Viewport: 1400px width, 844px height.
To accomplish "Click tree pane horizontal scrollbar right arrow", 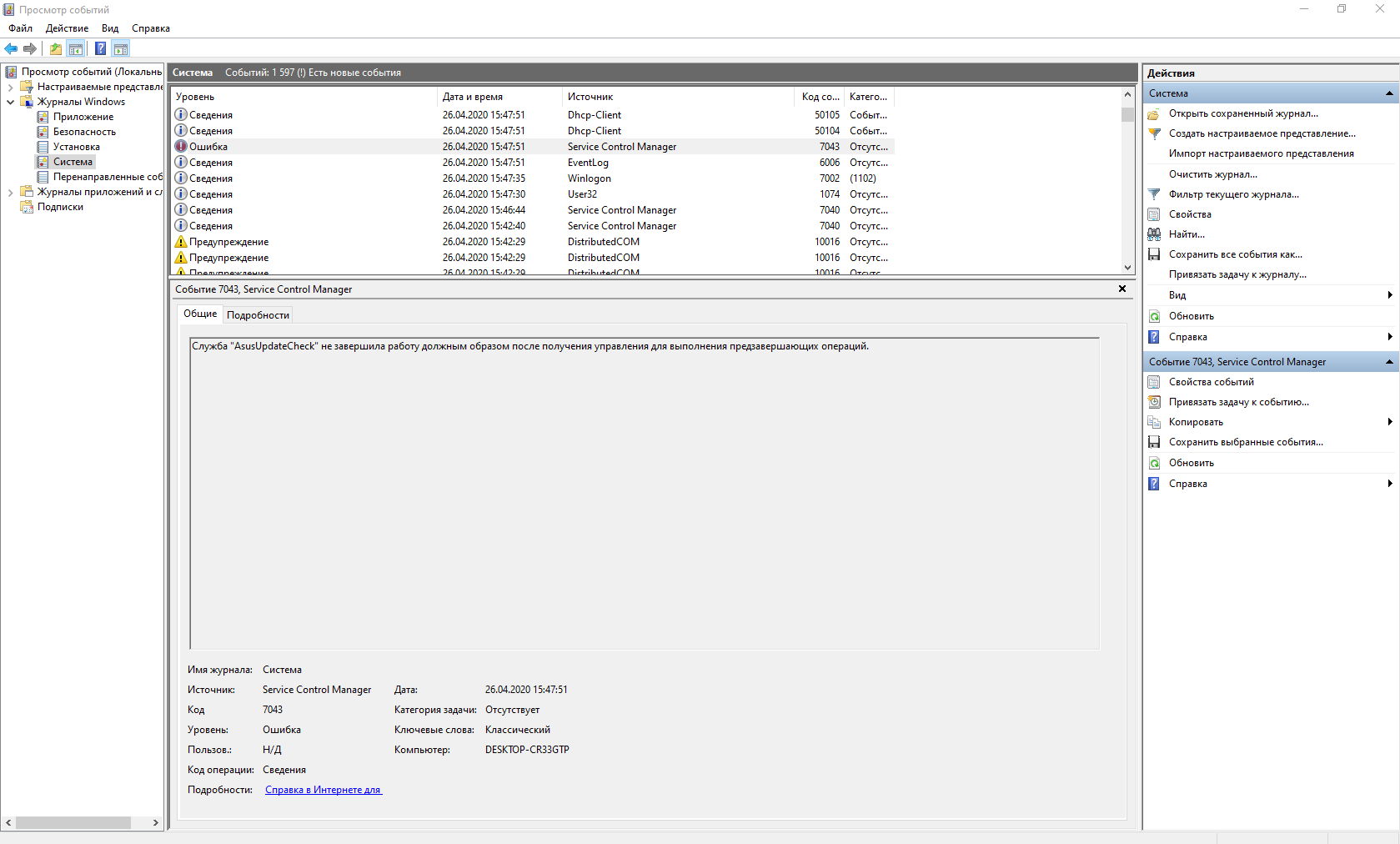I will click(155, 822).
